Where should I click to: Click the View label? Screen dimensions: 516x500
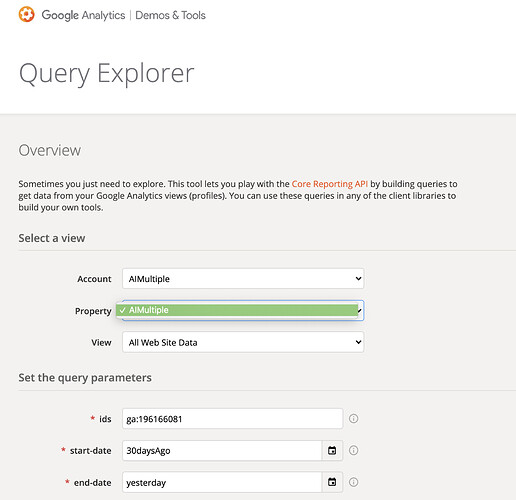click(x=101, y=343)
